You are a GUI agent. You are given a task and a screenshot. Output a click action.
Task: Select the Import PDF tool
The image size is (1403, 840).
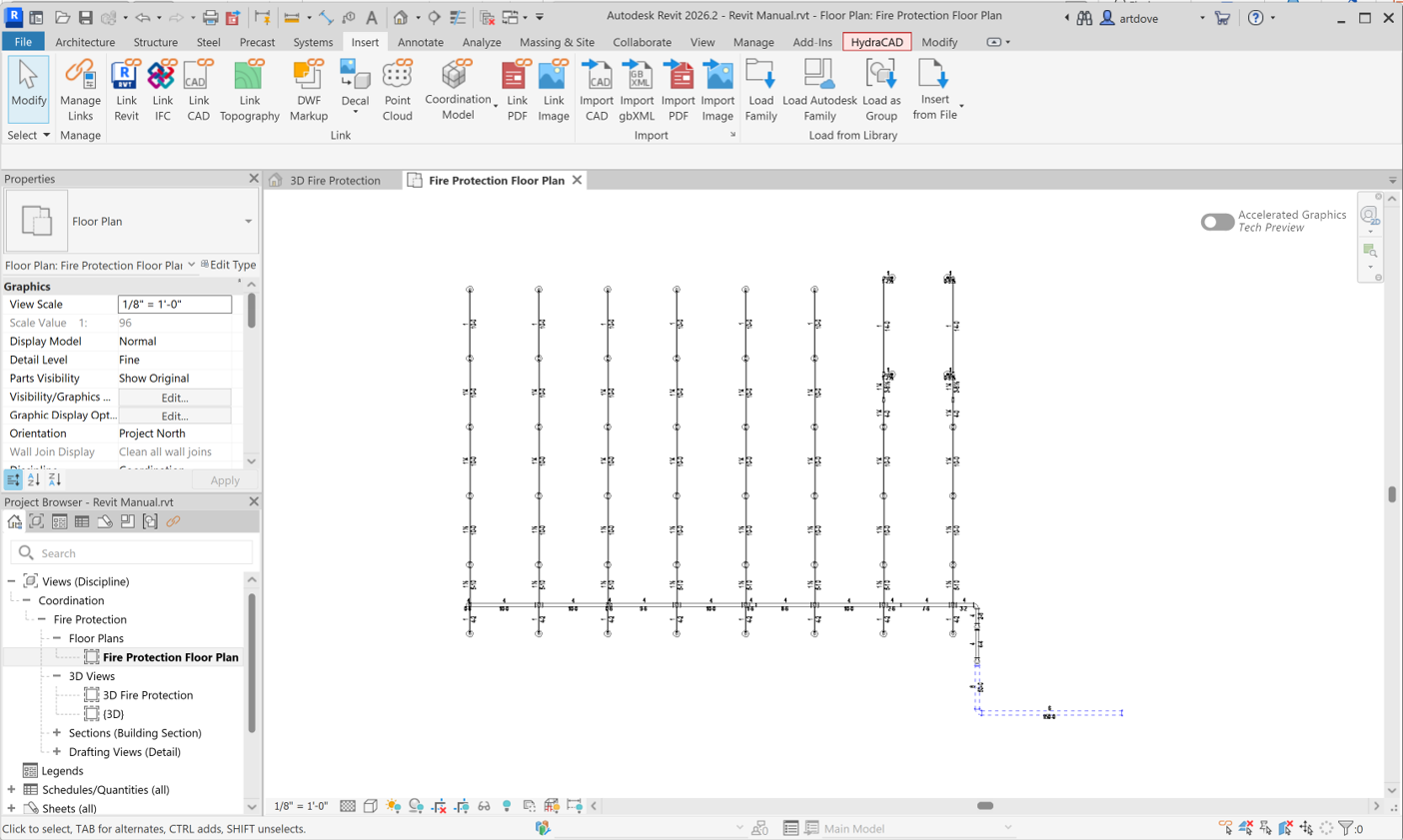[x=678, y=90]
